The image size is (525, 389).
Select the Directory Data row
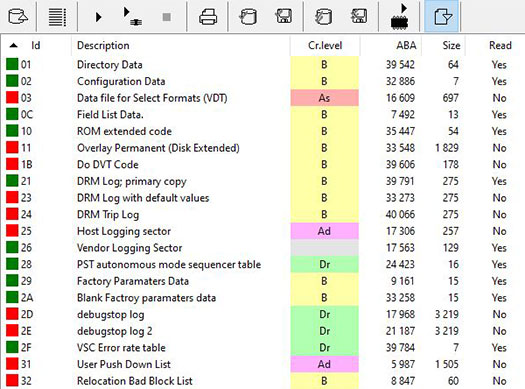(110, 64)
